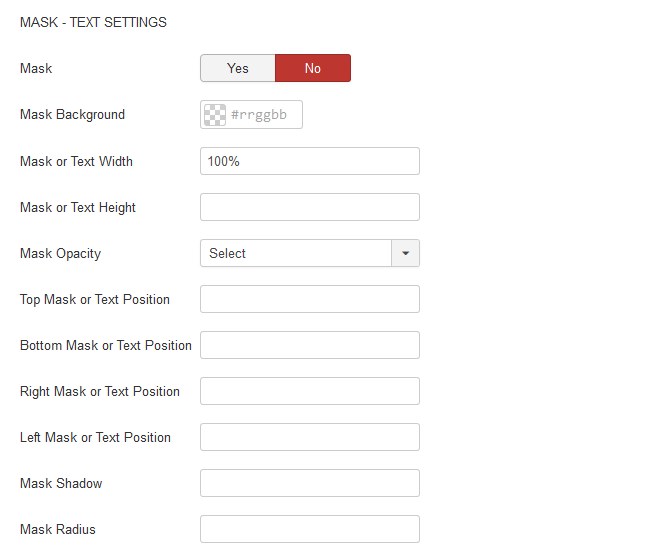
Task: Click the Top Mask or Text Position field
Action: [310, 299]
